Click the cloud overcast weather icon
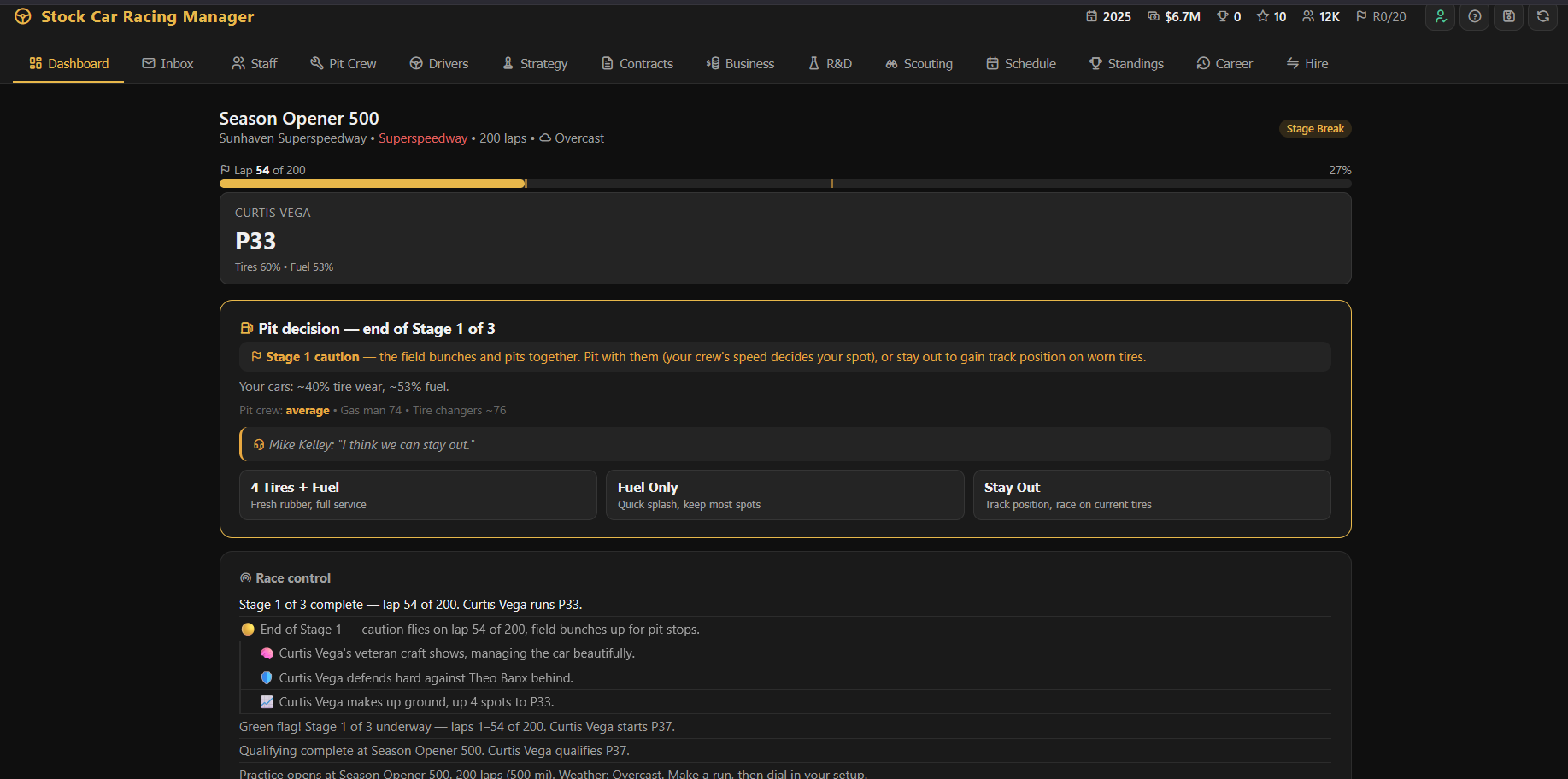The height and width of the screenshot is (779, 1568). point(545,138)
